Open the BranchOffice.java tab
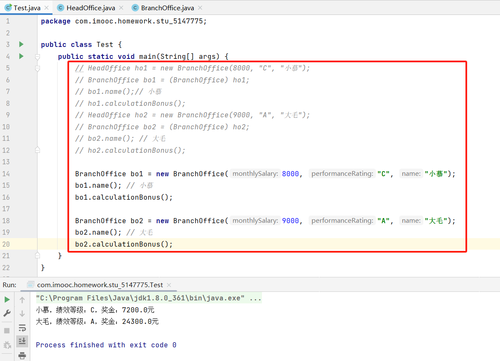Image resolution: width=500 pixels, height=361 pixels. tap(167, 8)
